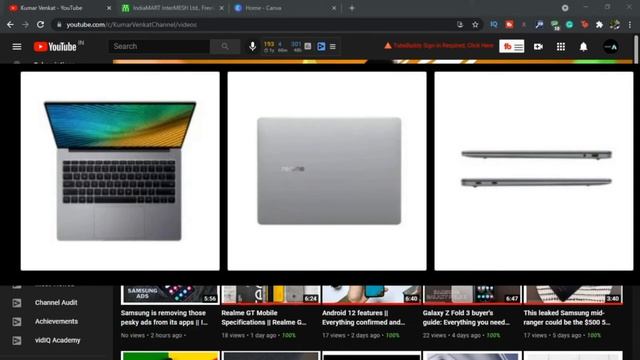Reload the current page
The image size is (640, 360).
pos(40,24)
